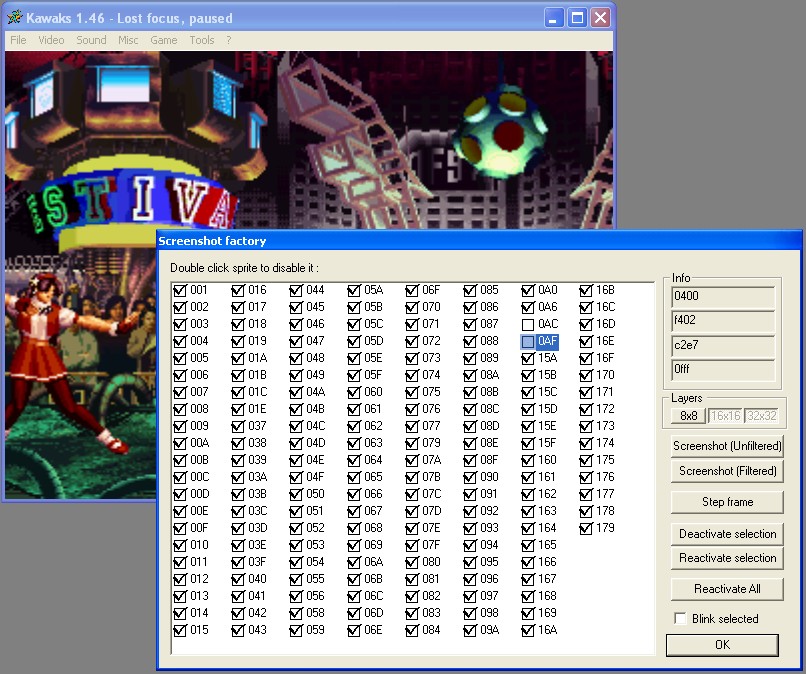Click the Info field showing 0fff
The height and width of the screenshot is (674, 806).
(723, 370)
